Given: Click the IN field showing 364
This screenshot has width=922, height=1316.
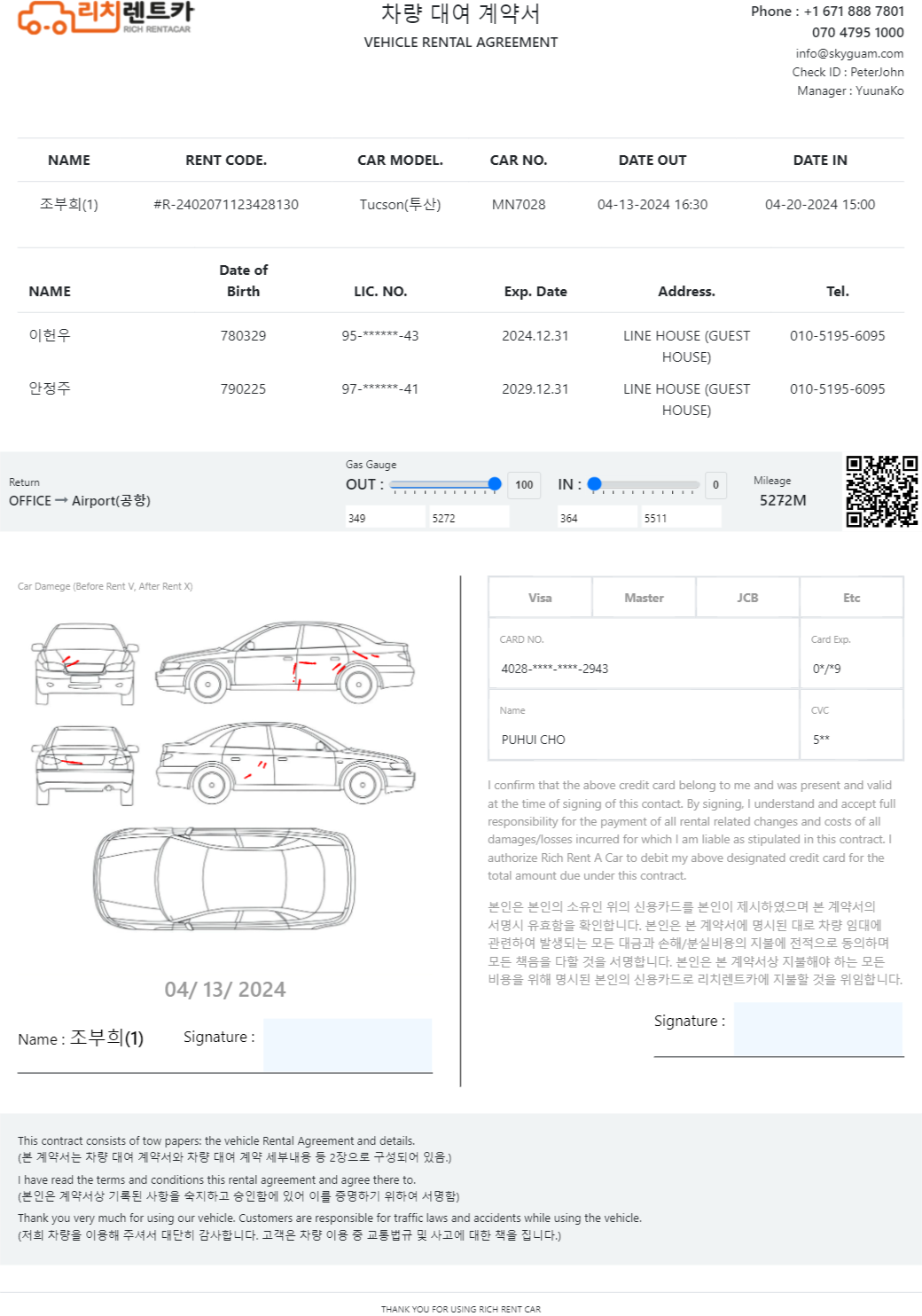Looking at the screenshot, I should (x=598, y=518).
